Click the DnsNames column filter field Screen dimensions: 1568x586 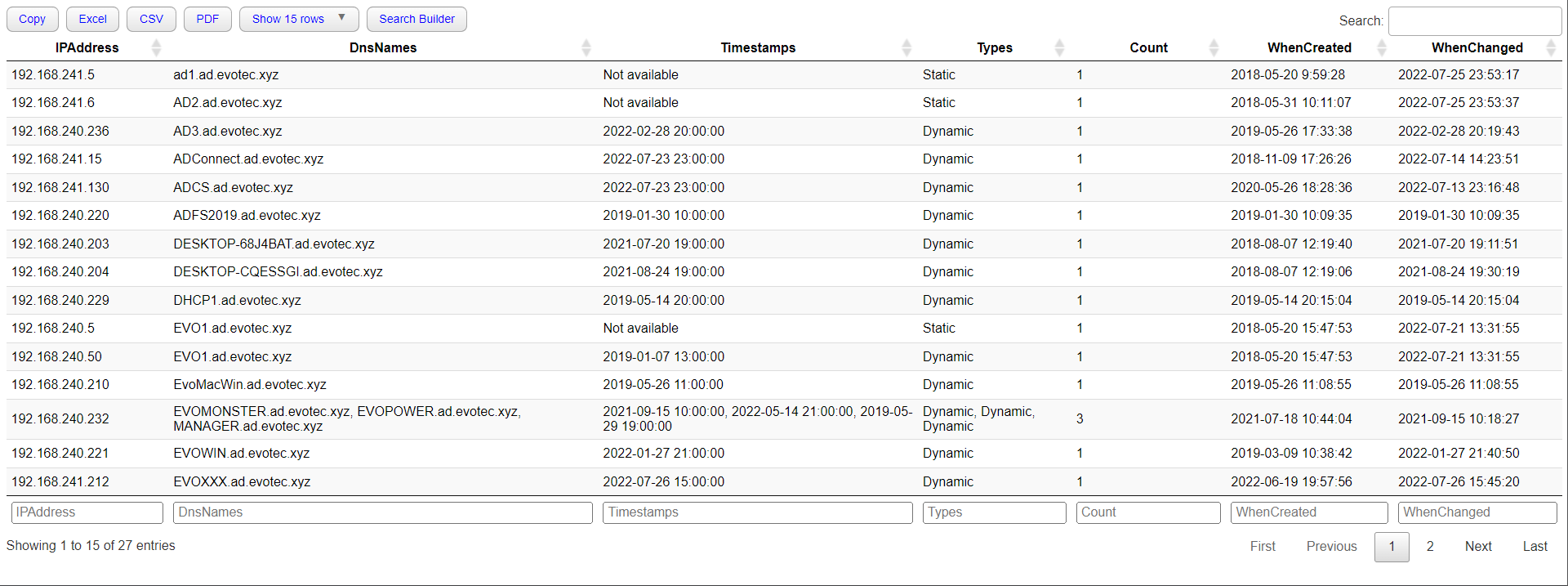[x=382, y=512]
